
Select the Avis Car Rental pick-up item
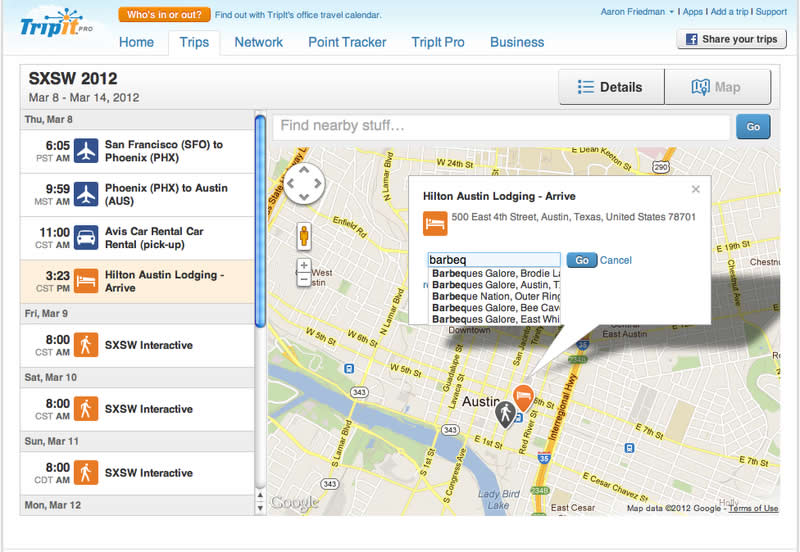(x=137, y=238)
